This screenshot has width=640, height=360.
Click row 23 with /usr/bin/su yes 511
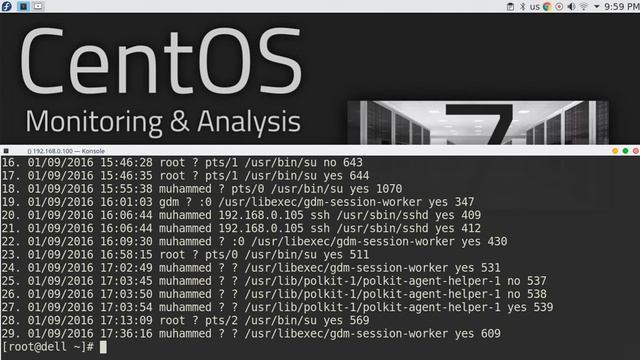185,254
